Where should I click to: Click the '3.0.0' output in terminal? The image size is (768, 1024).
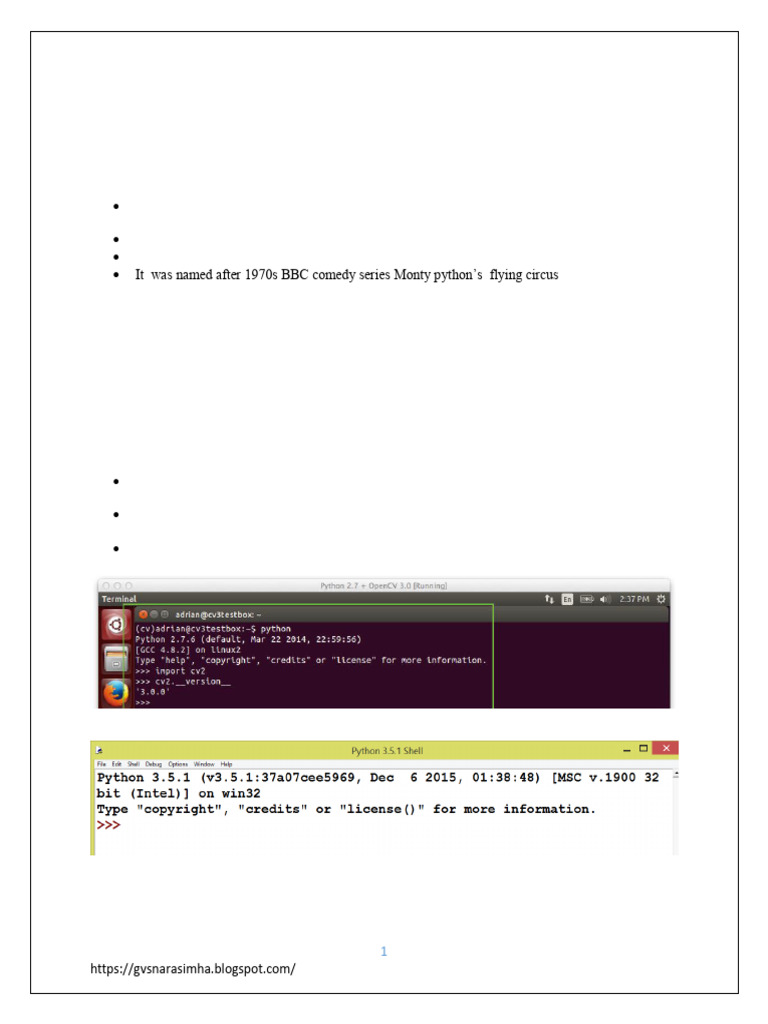click(152, 692)
